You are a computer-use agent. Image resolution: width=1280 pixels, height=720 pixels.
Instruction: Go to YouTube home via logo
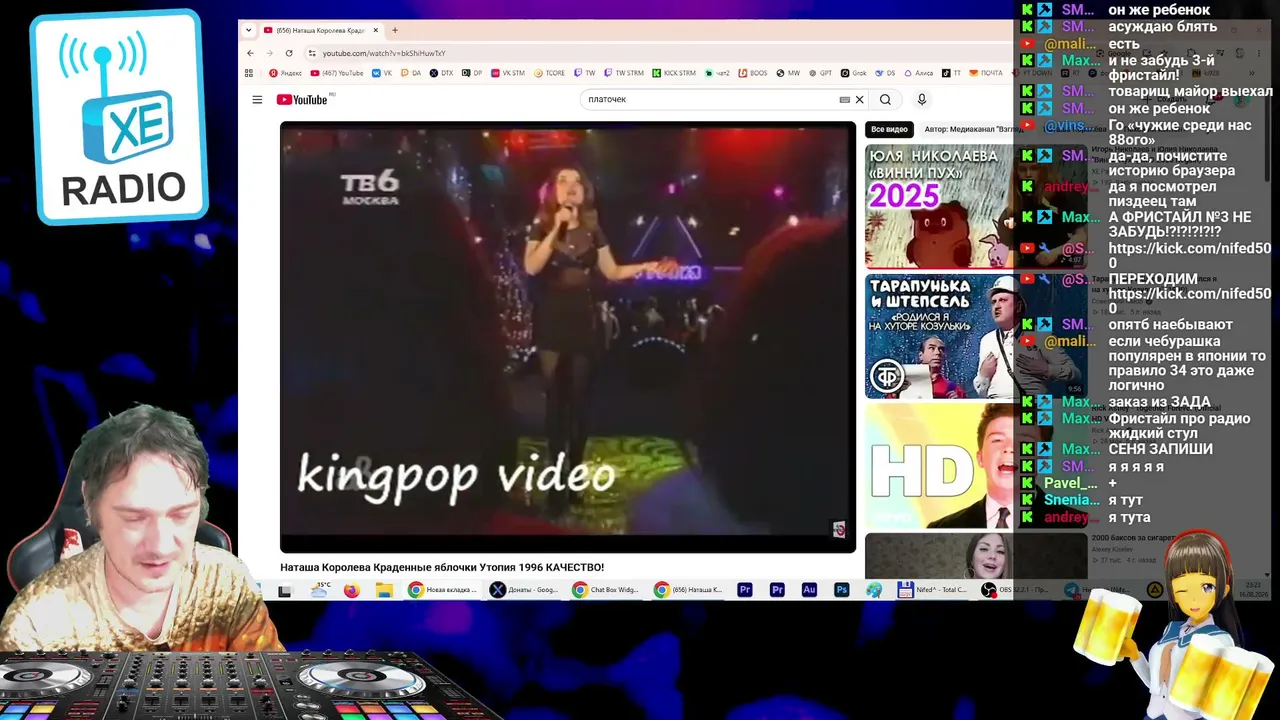point(302,99)
